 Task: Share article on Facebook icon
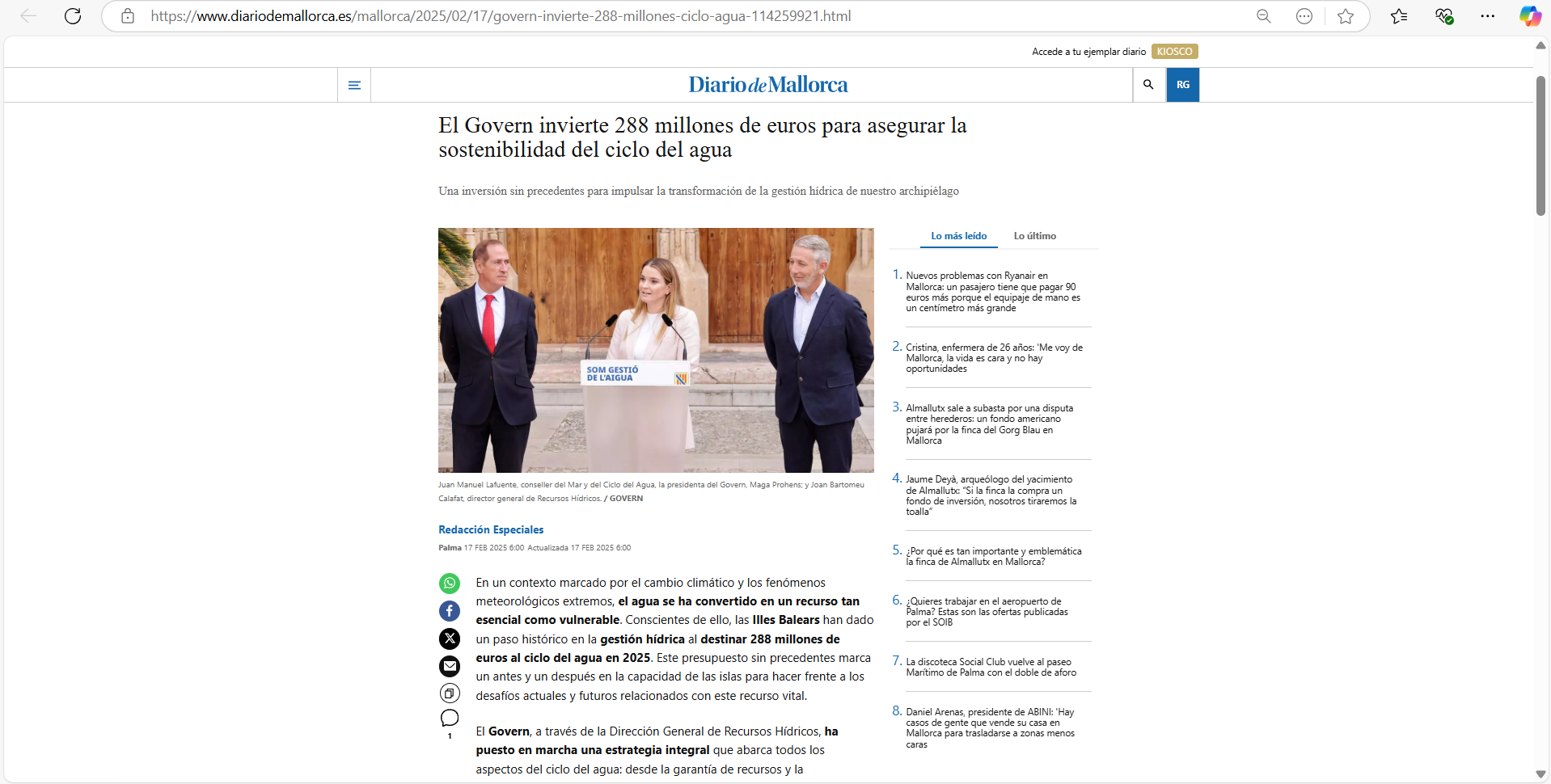click(x=450, y=611)
